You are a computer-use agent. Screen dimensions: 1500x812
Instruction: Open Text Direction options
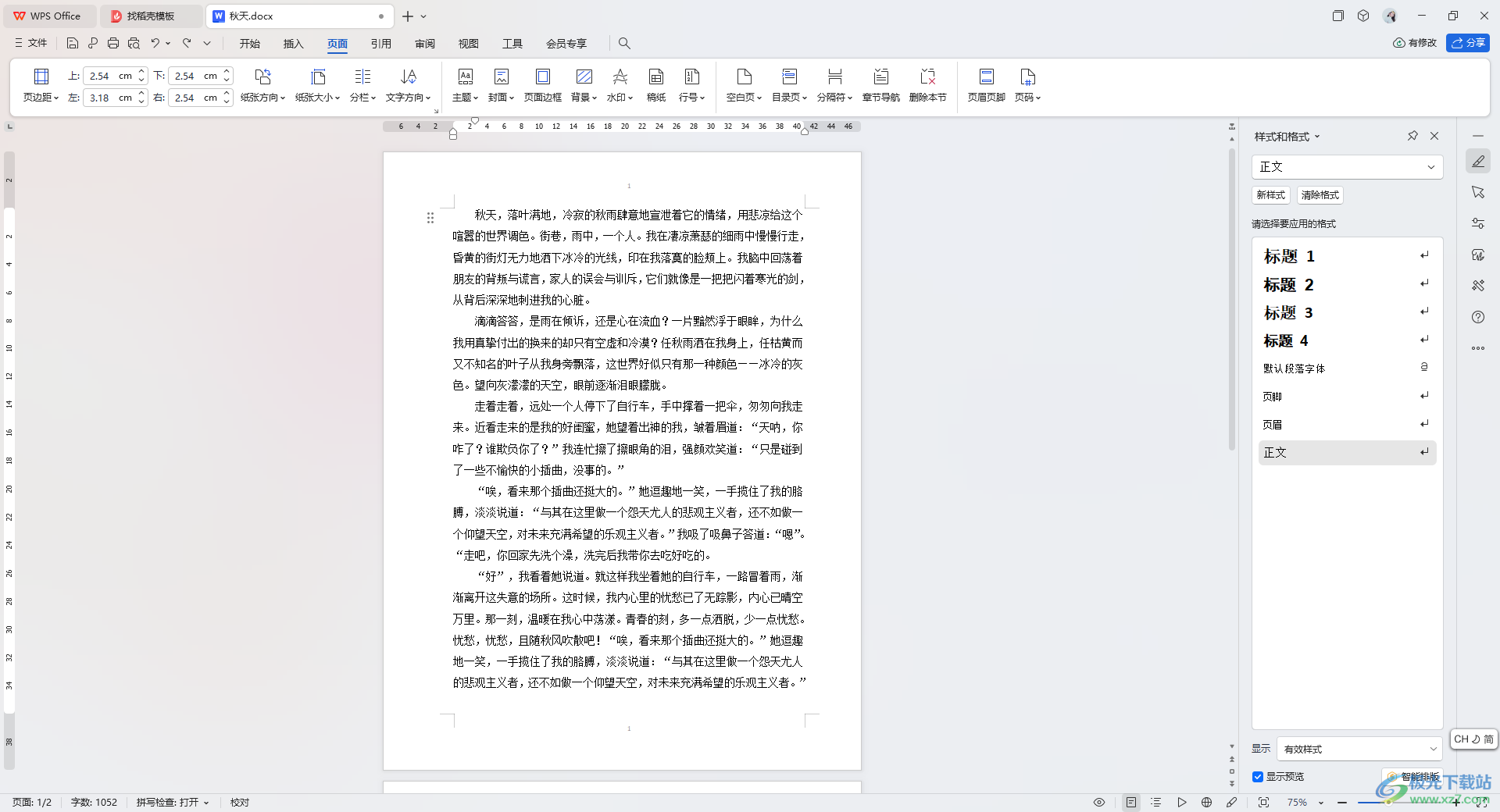click(408, 85)
